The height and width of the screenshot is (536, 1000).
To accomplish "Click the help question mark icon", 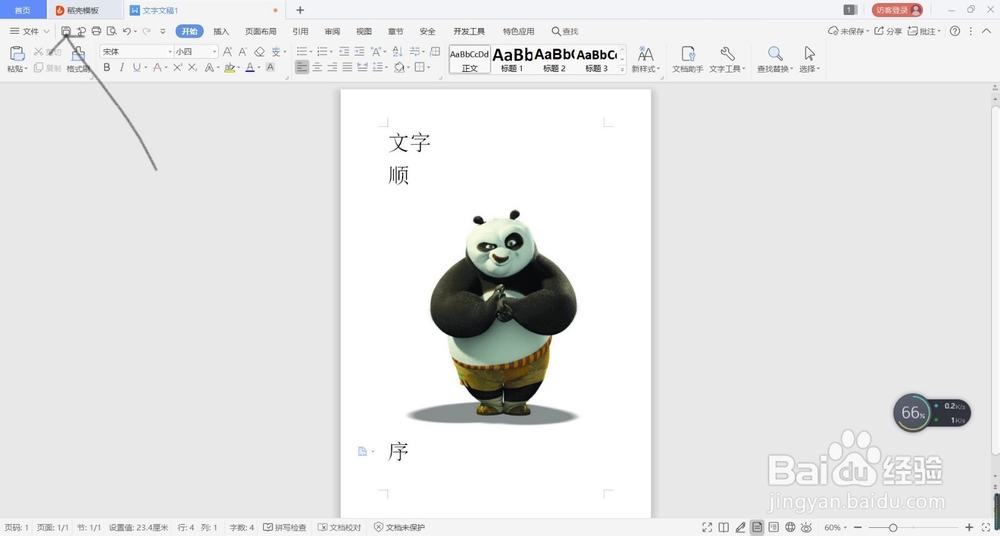I will [955, 31].
